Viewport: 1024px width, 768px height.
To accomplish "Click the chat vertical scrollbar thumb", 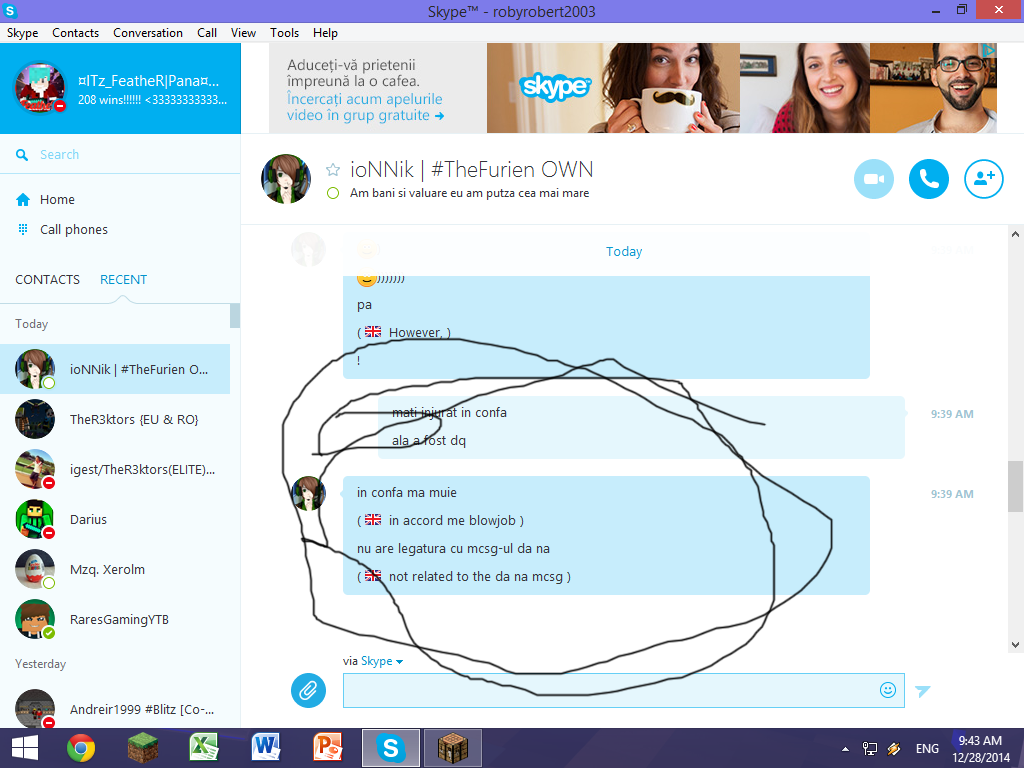I will [x=1015, y=487].
